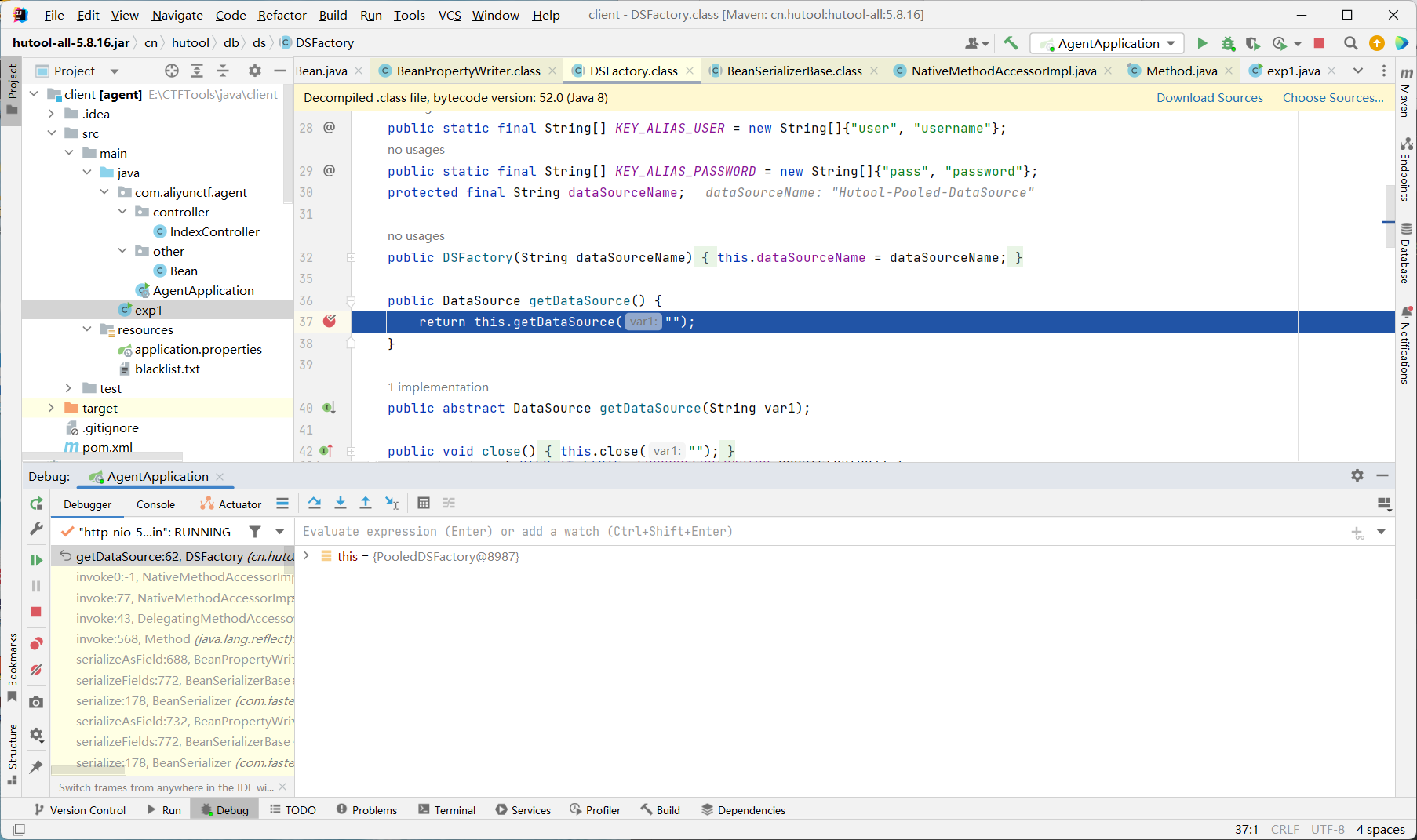Image resolution: width=1417 pixels, height=840 pixels.
Task: Close the DSFactory.class editor tab
Action: pyautogui.click(x=690, y=71)
